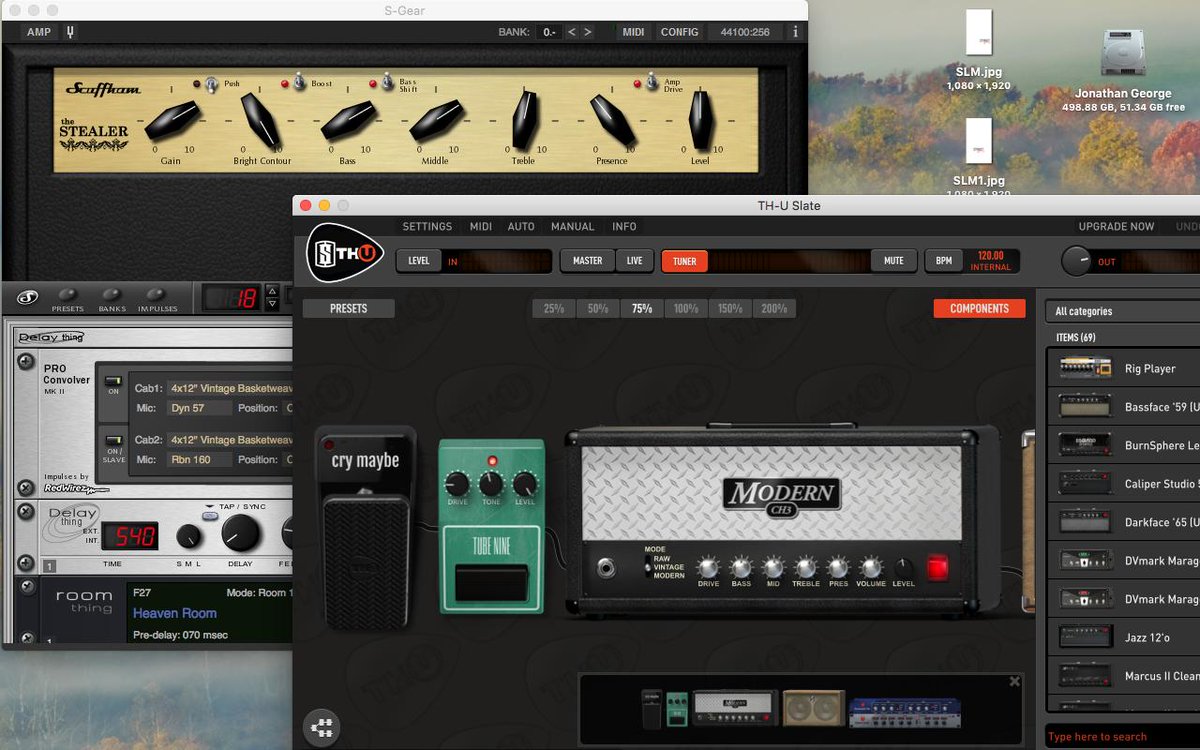Open the S-Gear bank selector field

(x=549, y=32)
